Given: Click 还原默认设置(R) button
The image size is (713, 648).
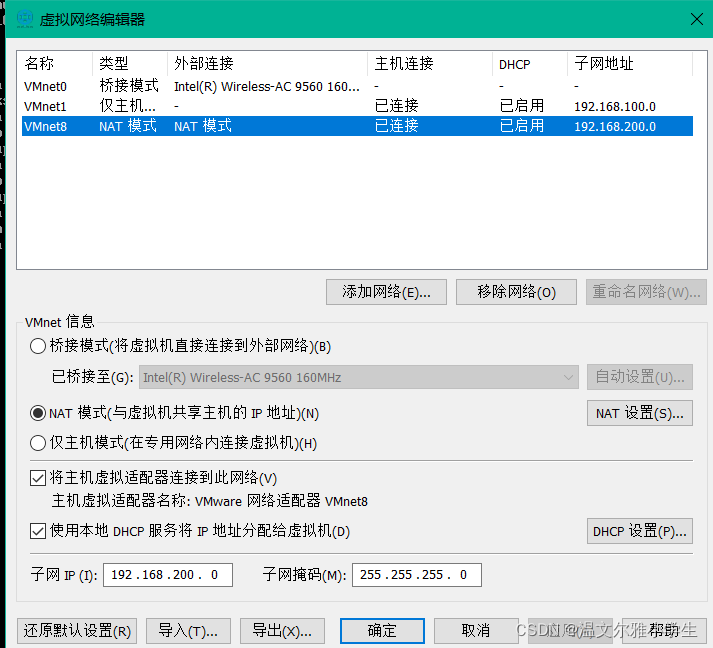Looking at the screenshot, I should (77, 631).
